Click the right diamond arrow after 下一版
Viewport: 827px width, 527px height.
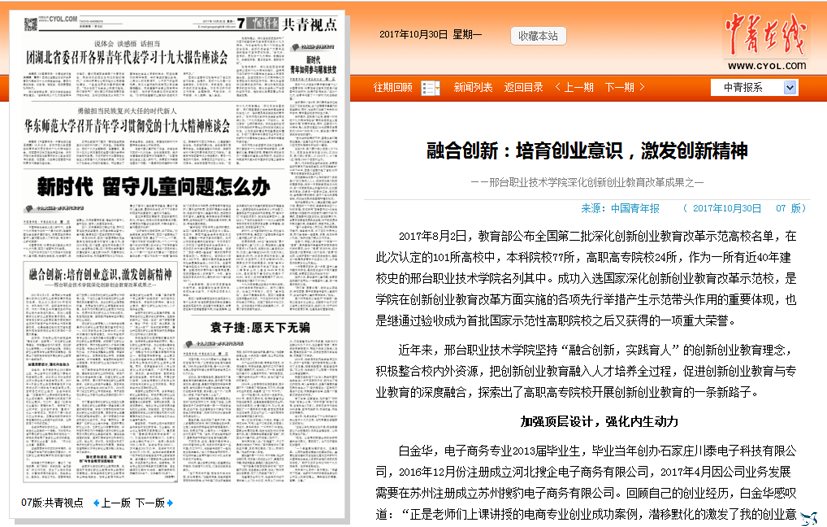pyautogui.click(x=171, y=503)
